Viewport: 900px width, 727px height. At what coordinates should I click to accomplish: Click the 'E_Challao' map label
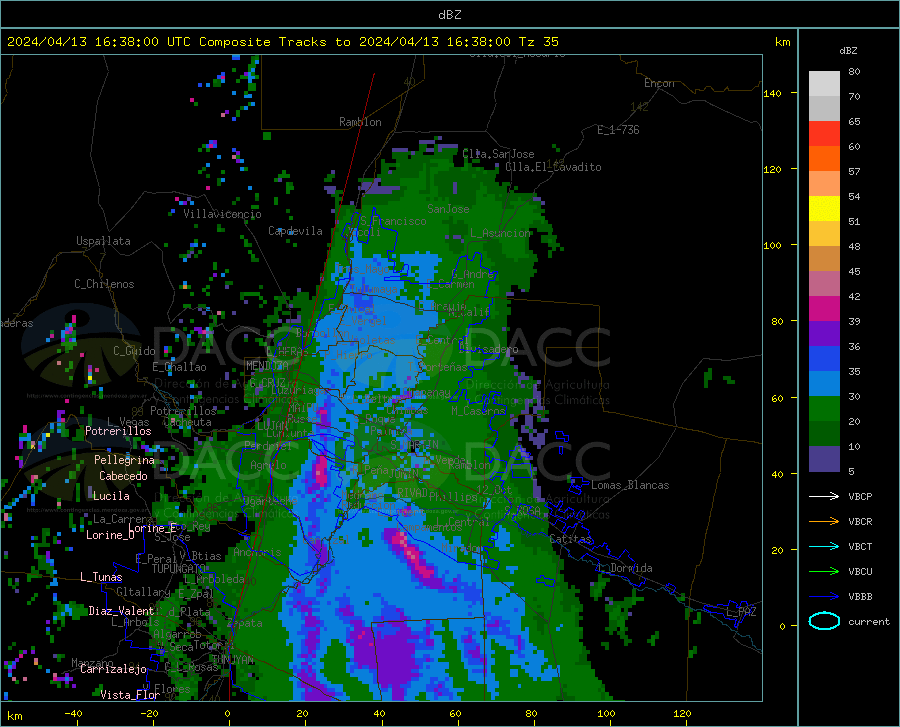click(x=179, y=367)
